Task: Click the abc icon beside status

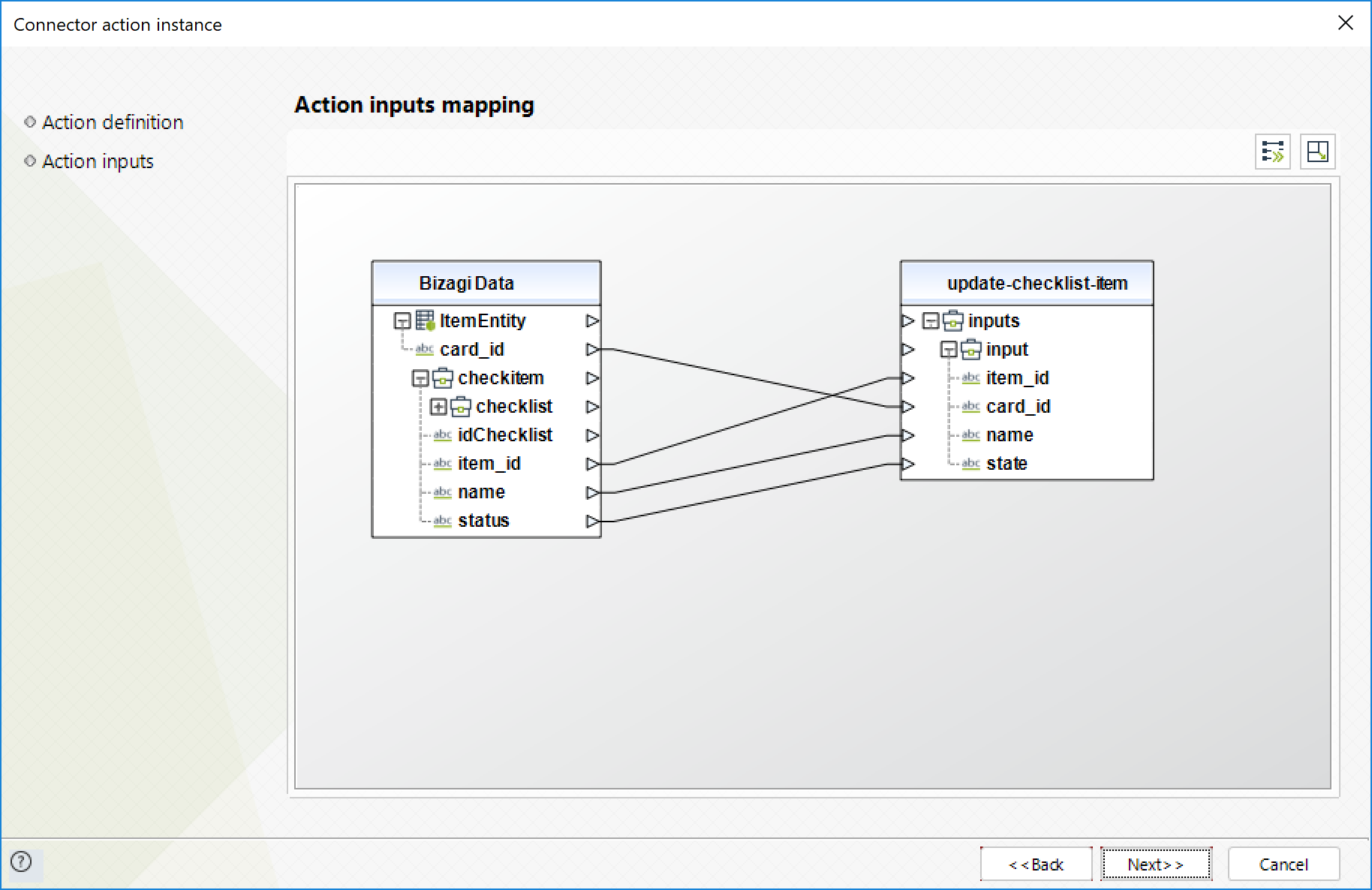Action: click(x=442, y=521)
